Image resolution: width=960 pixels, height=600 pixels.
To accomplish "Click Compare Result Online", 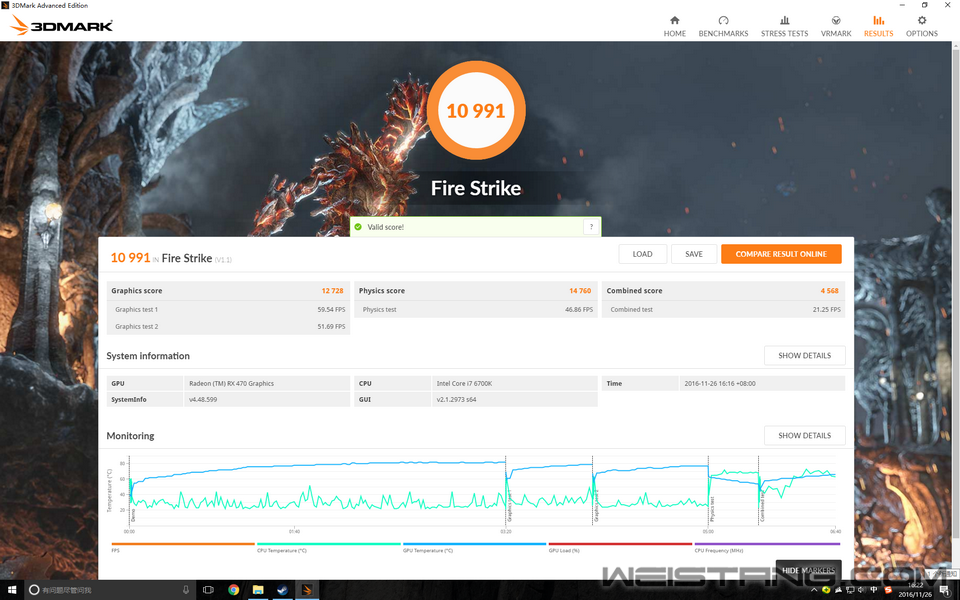I will pos(781,254).
